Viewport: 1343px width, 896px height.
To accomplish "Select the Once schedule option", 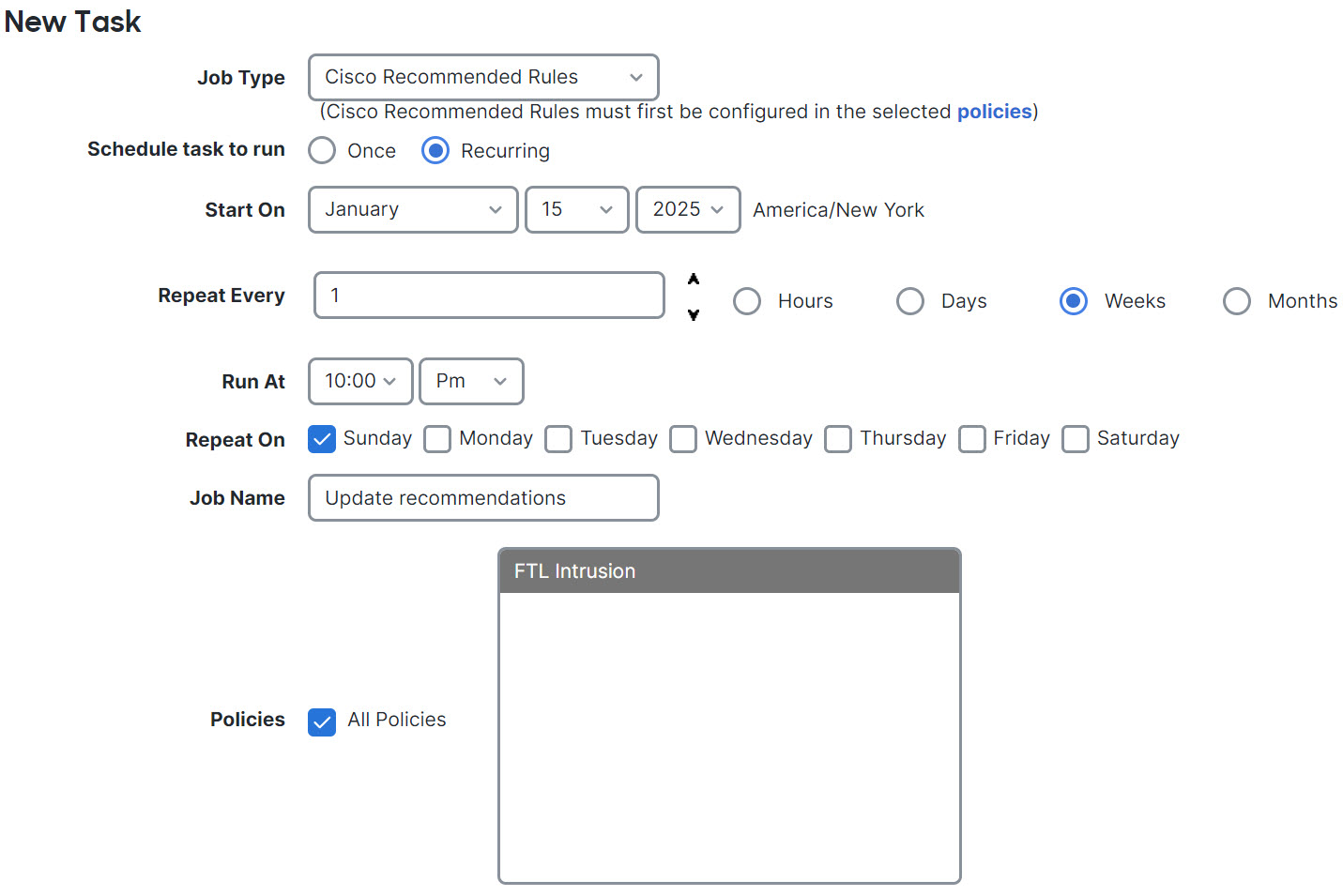I will click(x=322, y=151).
